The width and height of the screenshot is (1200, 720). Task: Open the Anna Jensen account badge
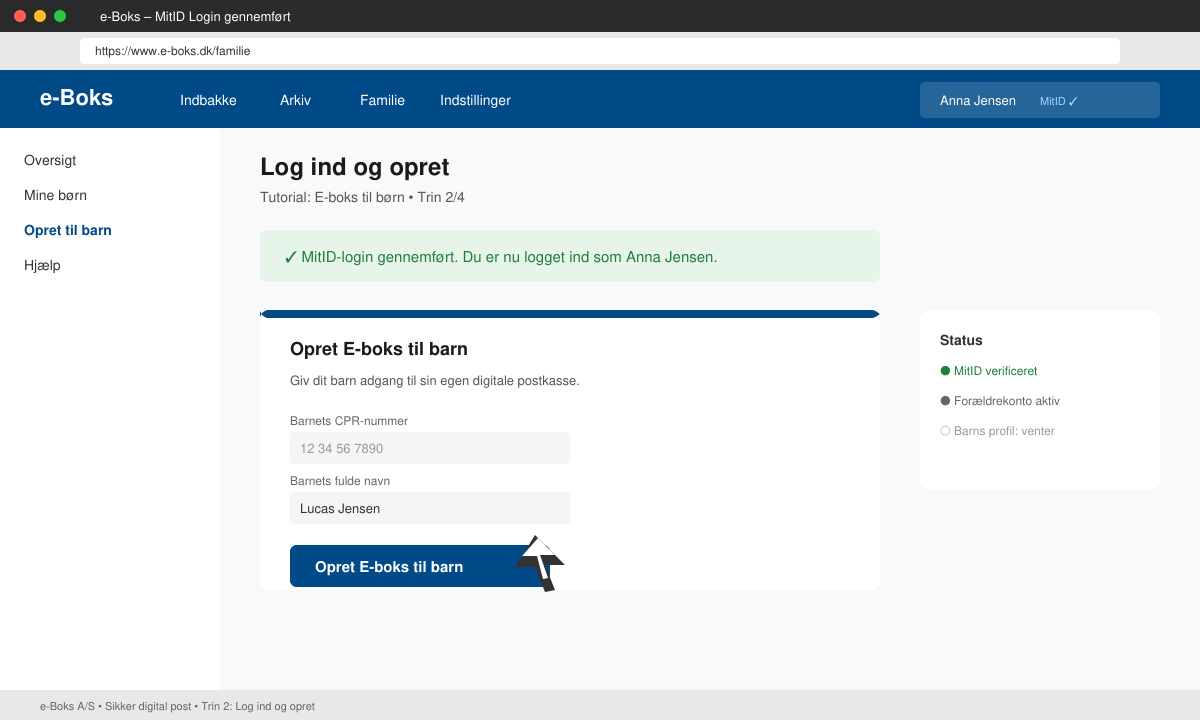click(1040, 100)
